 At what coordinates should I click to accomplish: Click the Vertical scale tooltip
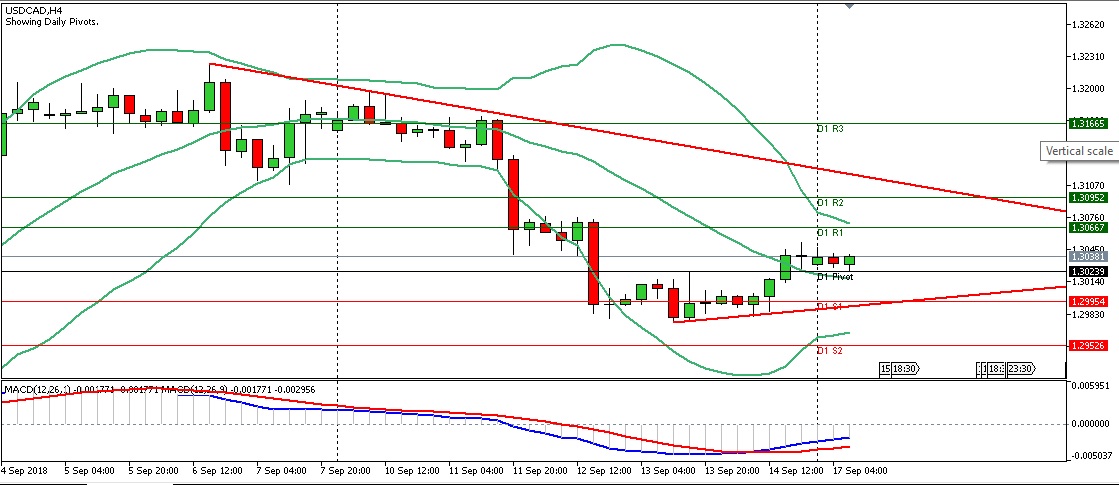1078,151
